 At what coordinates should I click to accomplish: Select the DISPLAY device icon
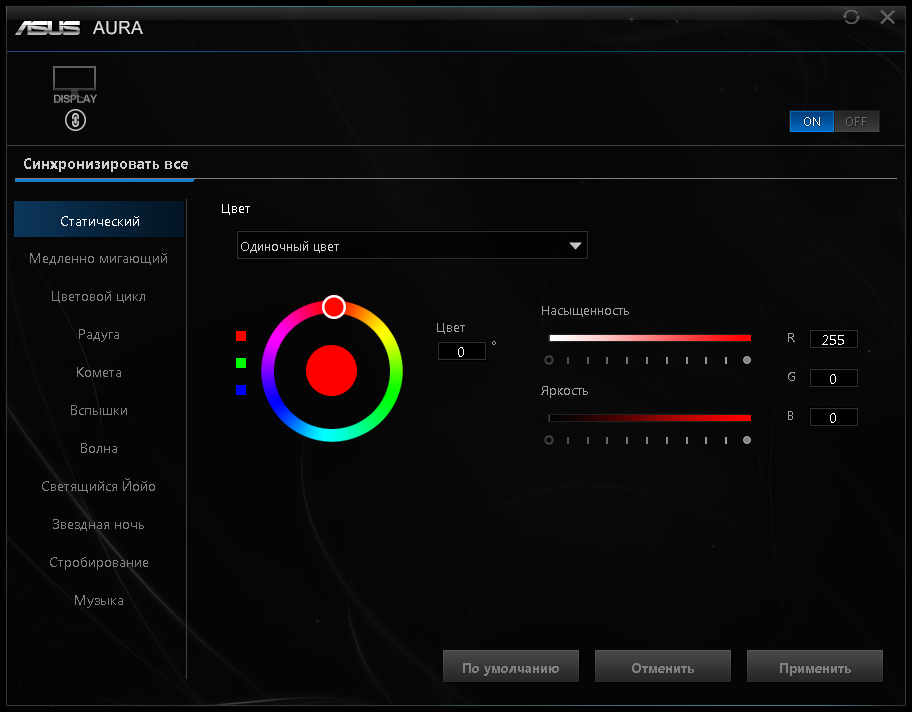click(x=74, y=85)
